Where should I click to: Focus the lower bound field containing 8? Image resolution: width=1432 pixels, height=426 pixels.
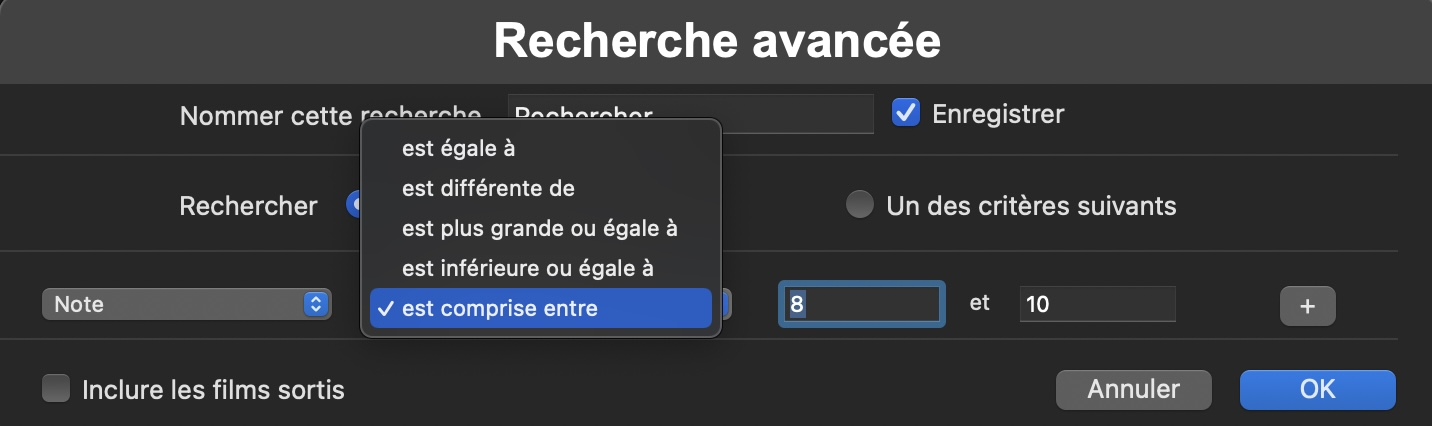click(861, 304)
